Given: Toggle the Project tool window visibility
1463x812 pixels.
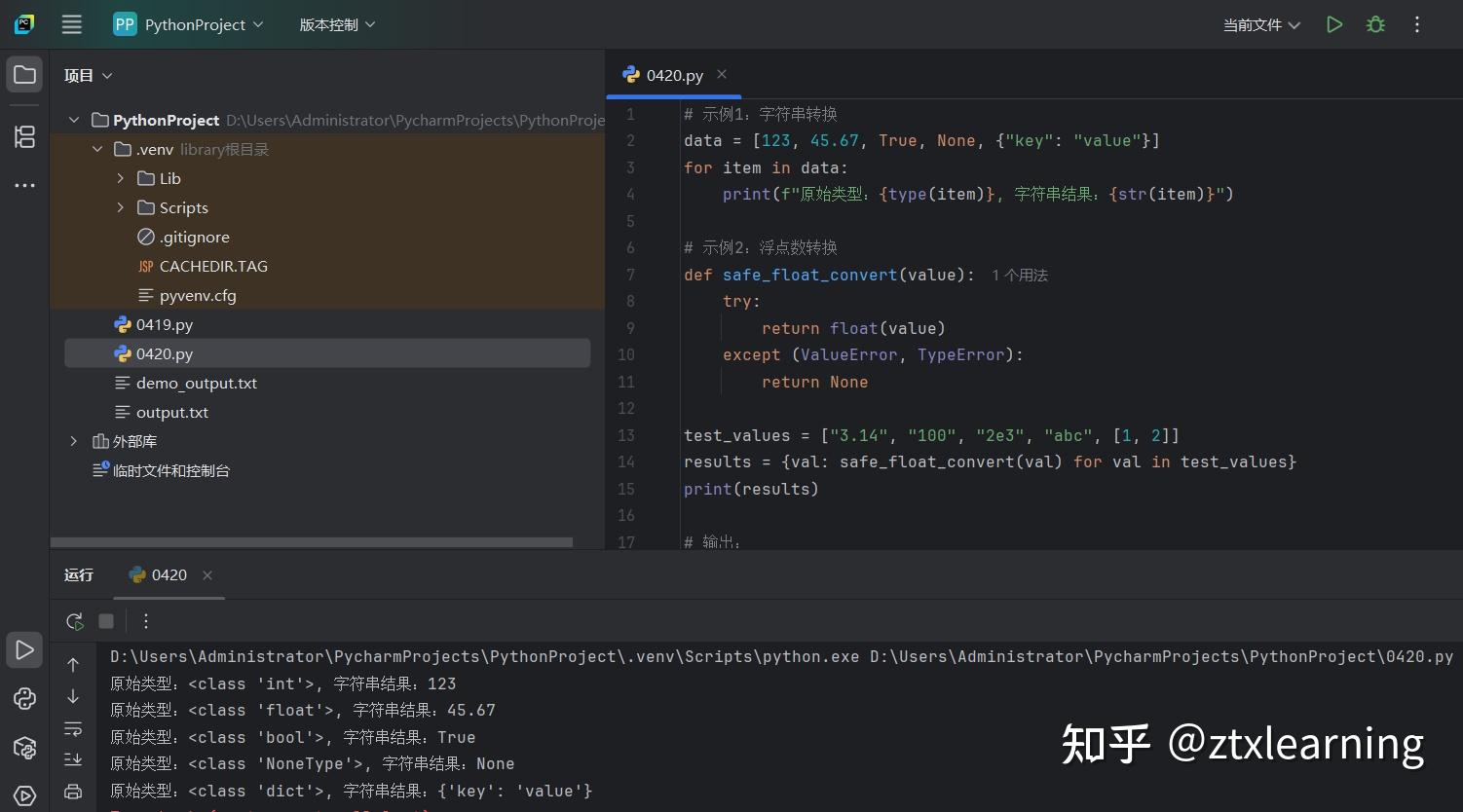Looking at the screenshot, I should [24, 72].
